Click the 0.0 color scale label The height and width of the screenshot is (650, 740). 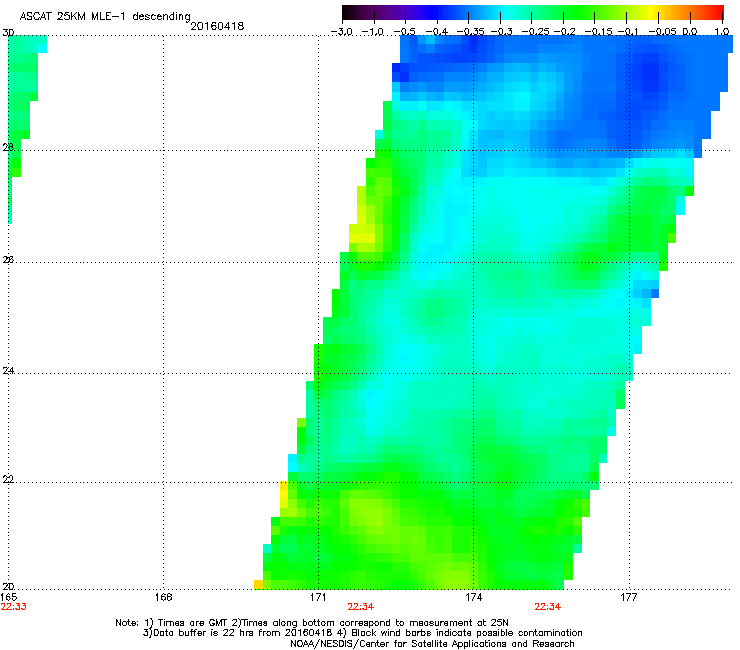coord(690,32)
